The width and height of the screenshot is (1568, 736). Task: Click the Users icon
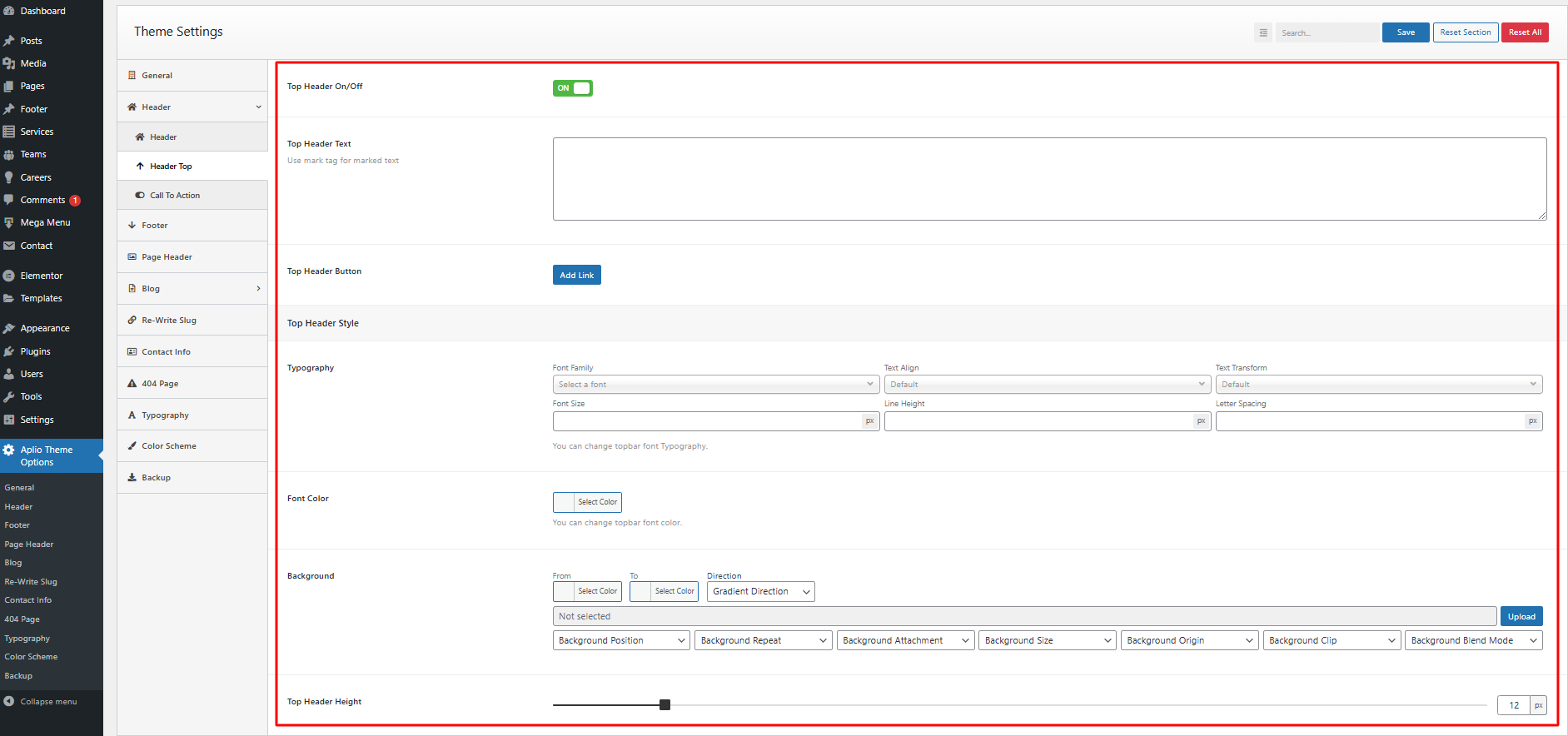[9, 374]
